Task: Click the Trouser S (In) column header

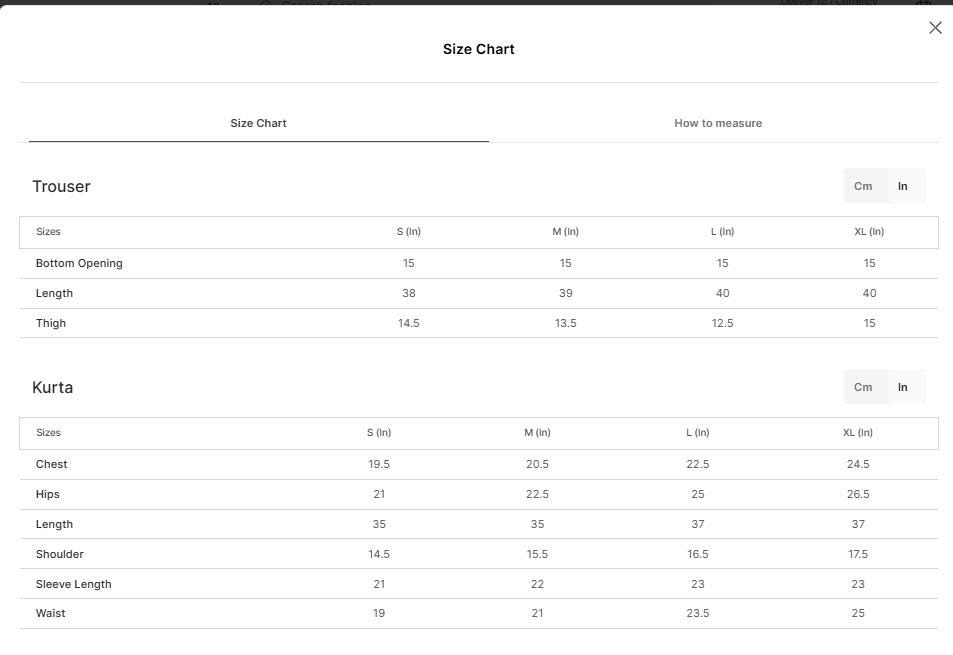Action: coord(408,231)
